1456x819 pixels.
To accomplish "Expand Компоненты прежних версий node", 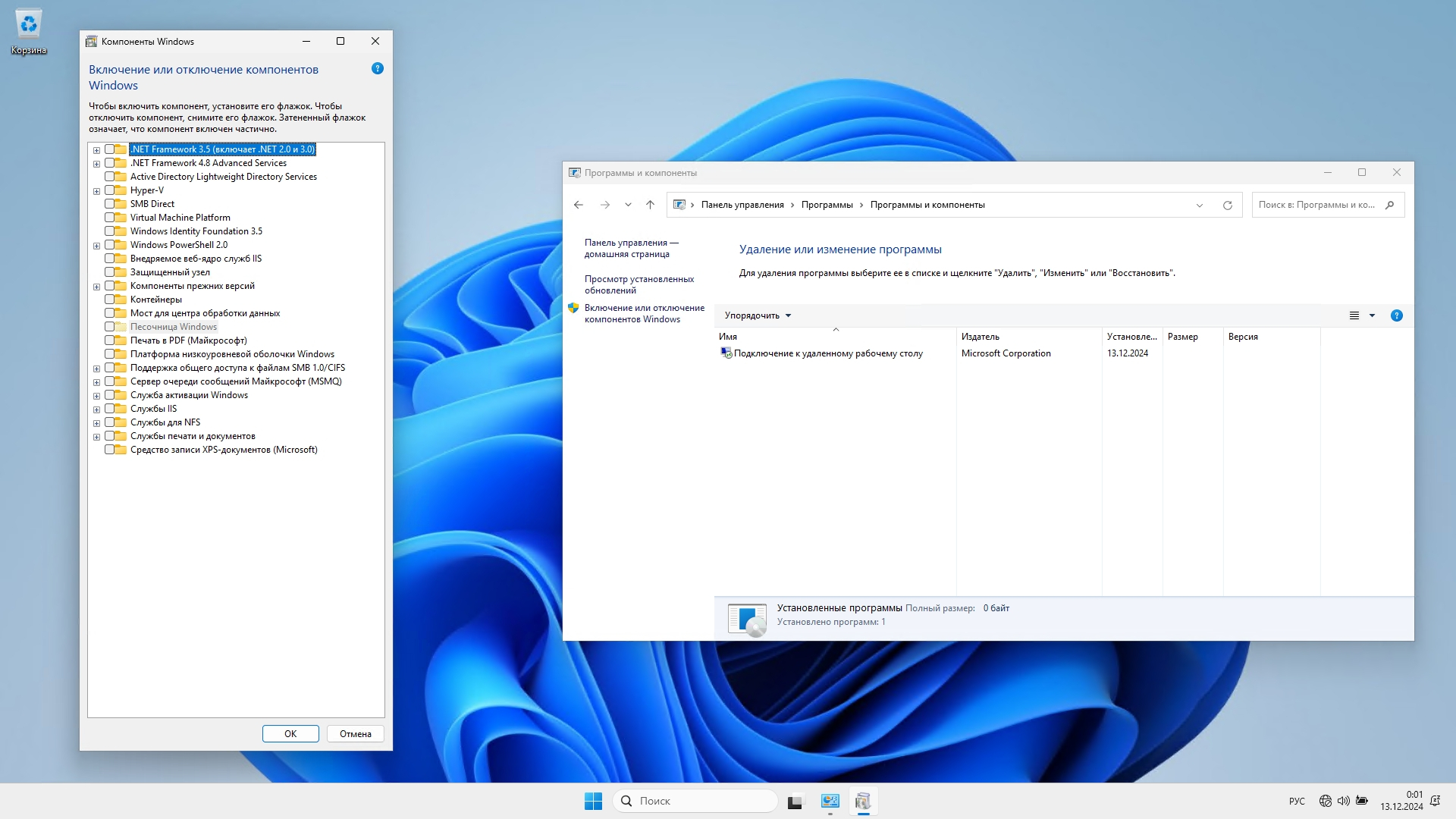I will (96, 287).
